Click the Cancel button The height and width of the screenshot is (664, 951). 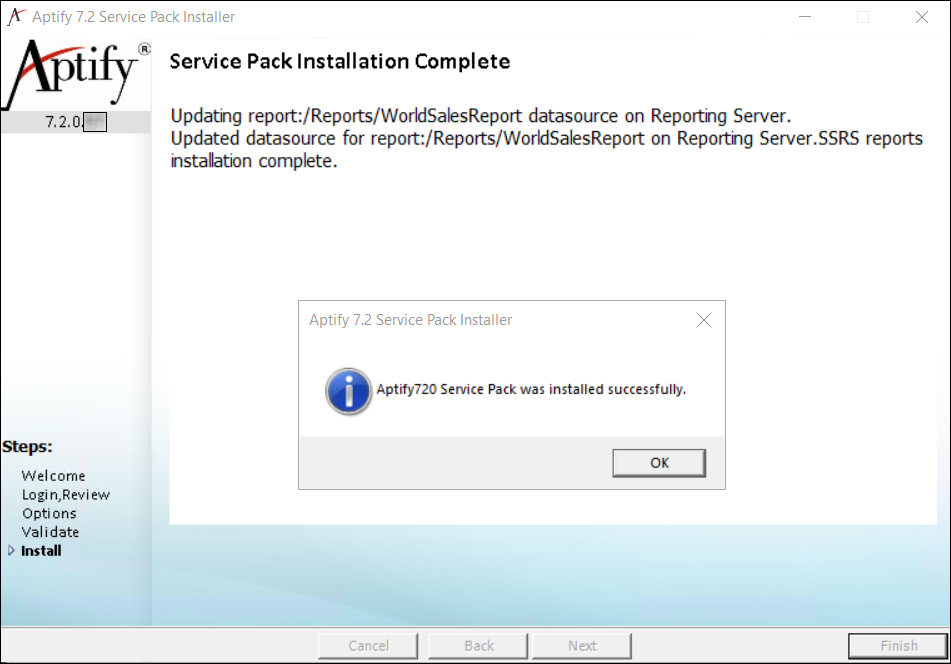click(x=368, y=646)
